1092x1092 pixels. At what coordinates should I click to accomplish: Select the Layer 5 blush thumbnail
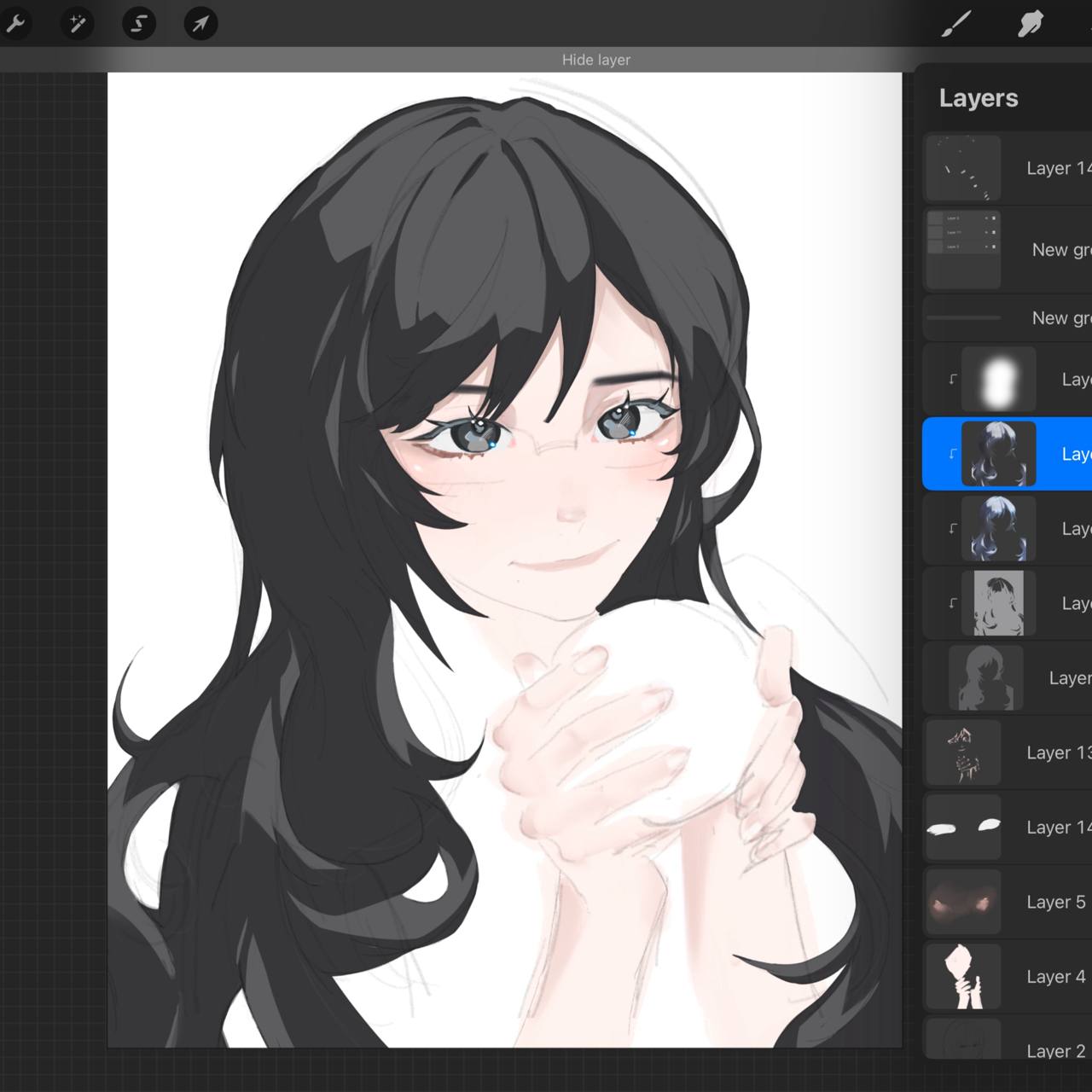[963, 902]
